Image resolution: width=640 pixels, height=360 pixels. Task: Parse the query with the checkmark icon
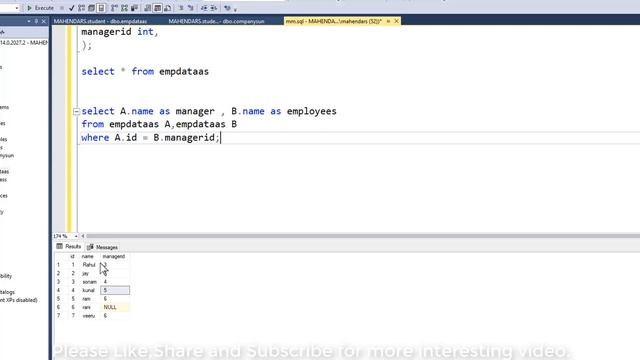pos(72,8)
